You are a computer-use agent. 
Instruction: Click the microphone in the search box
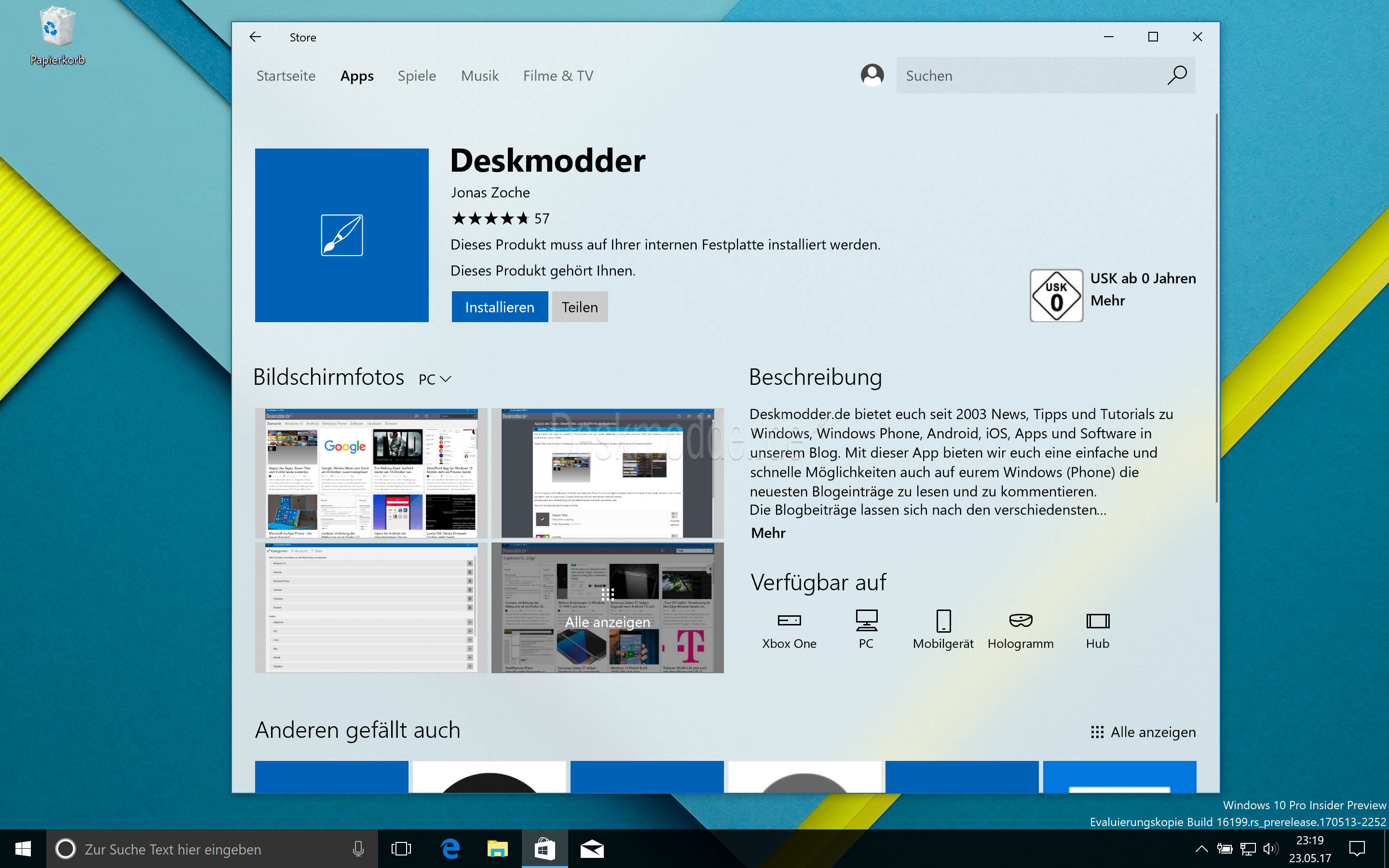tap(358, 849)
